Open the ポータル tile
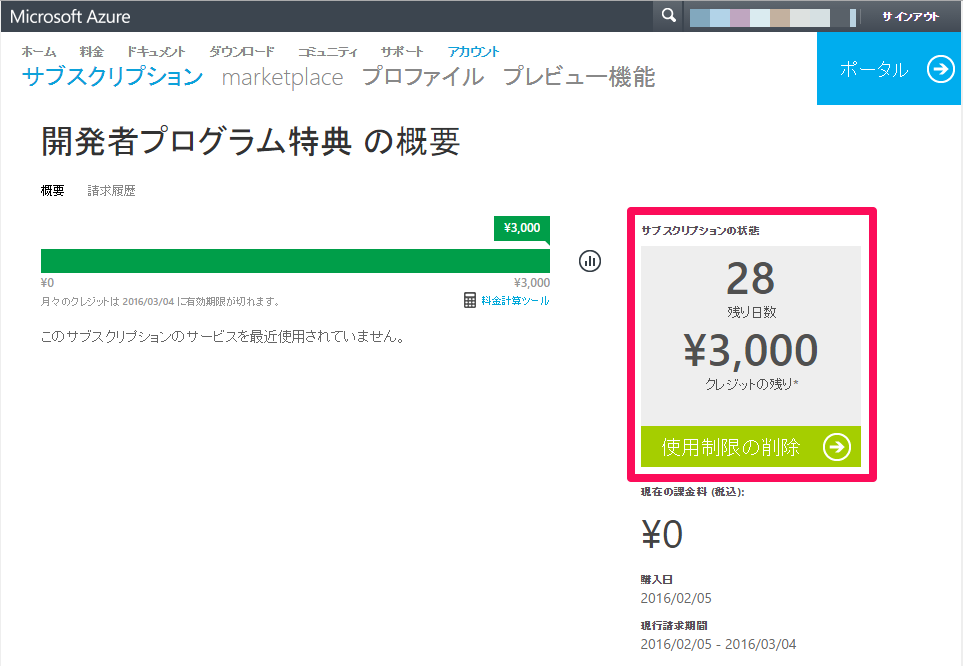963x666 pixels. tap(889, 68)
